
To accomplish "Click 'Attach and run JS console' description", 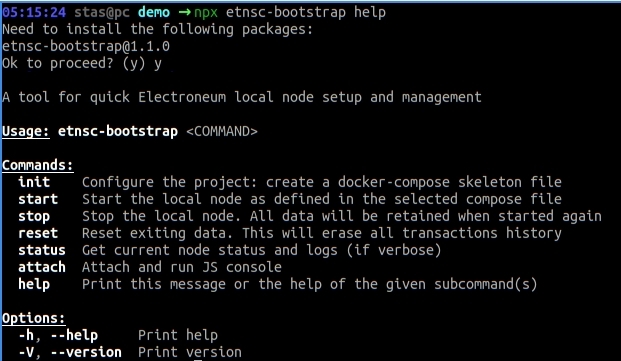I will [x=182, y=267].
